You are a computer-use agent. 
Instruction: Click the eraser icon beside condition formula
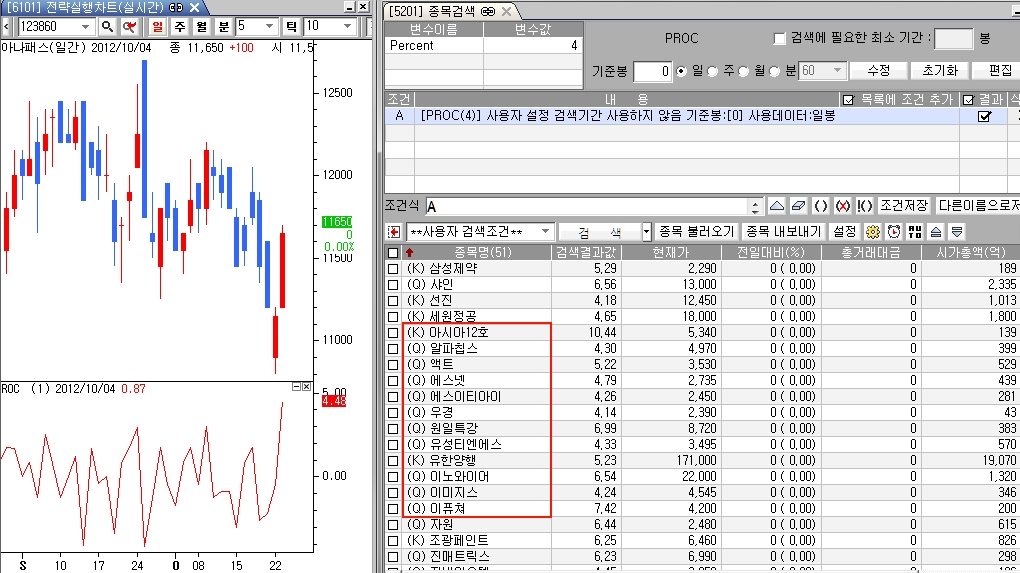(797, 205)
